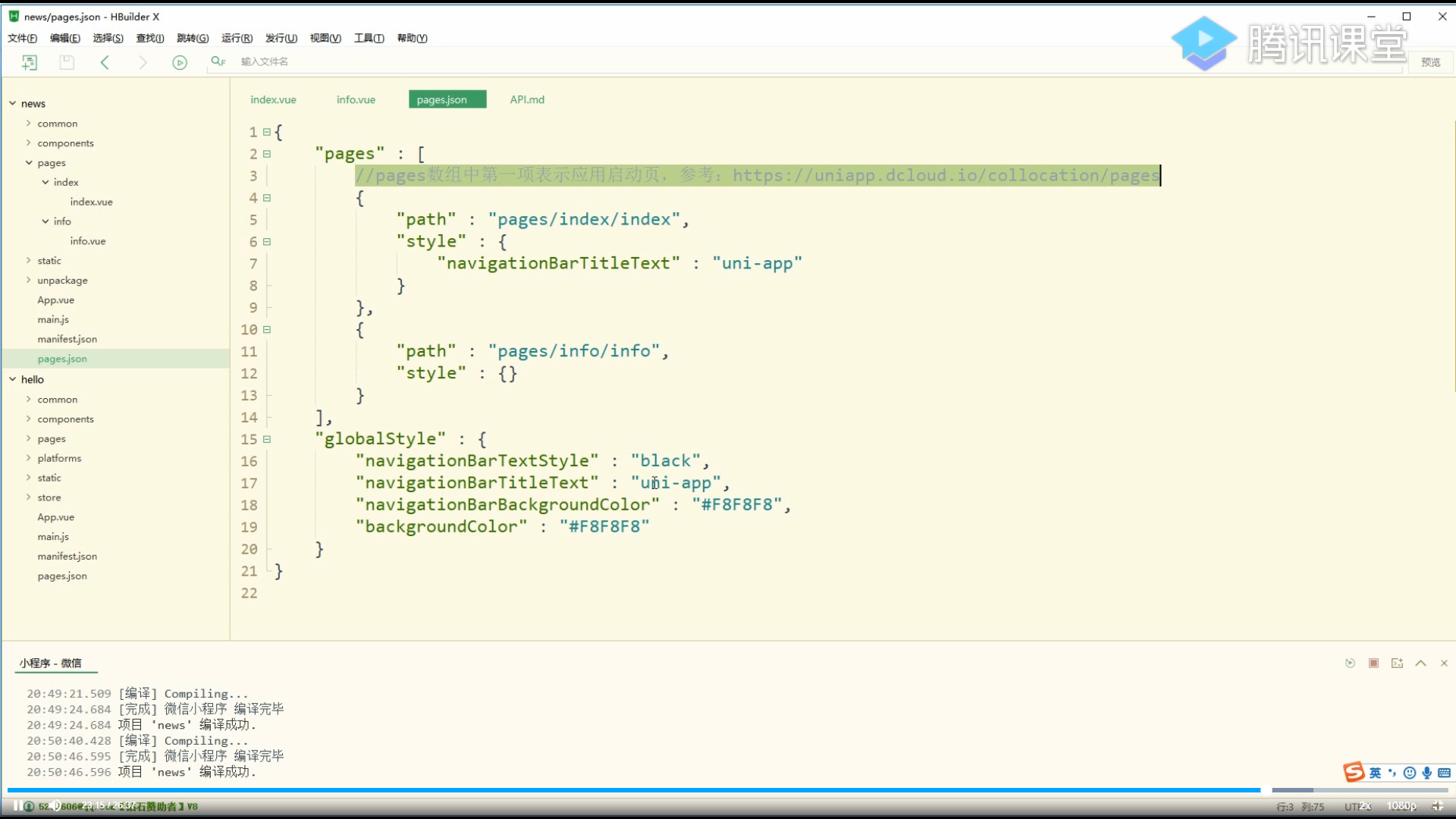Viewport: 1456px width, 819px height.
Task: Switch to the info.vue tab
Action: click(x=356, y=99)
